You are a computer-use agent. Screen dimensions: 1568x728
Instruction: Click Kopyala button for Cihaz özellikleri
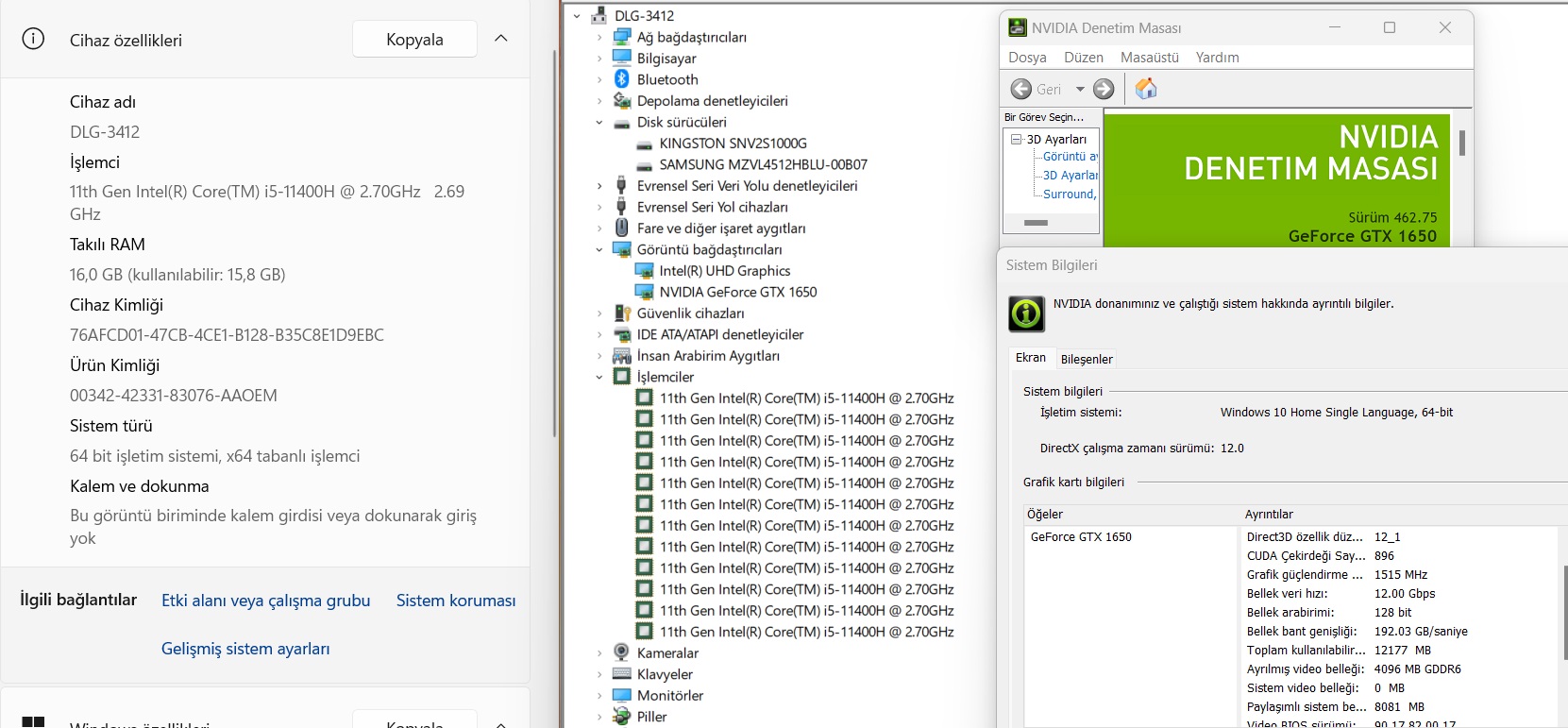point(414,40)
